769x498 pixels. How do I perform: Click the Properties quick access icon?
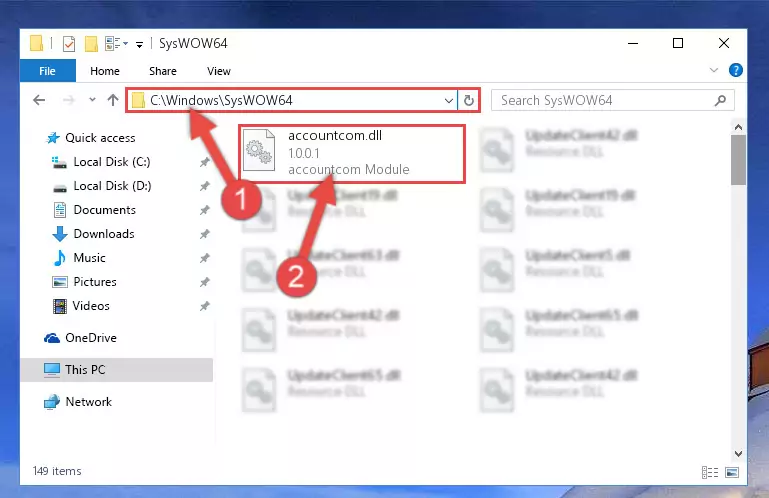tap(69, 44)
